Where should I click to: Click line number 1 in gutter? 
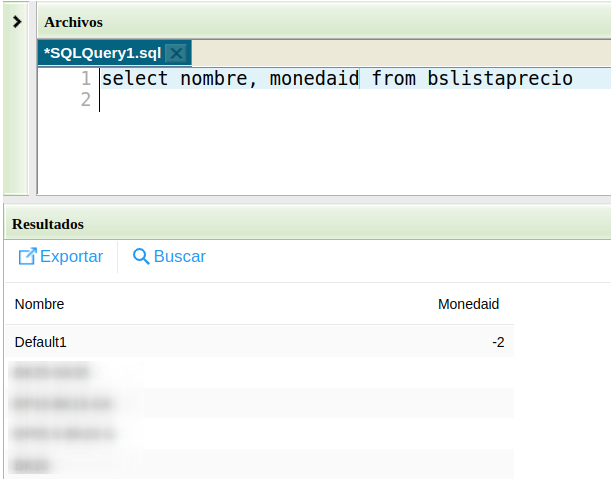(x=86, y=78)
